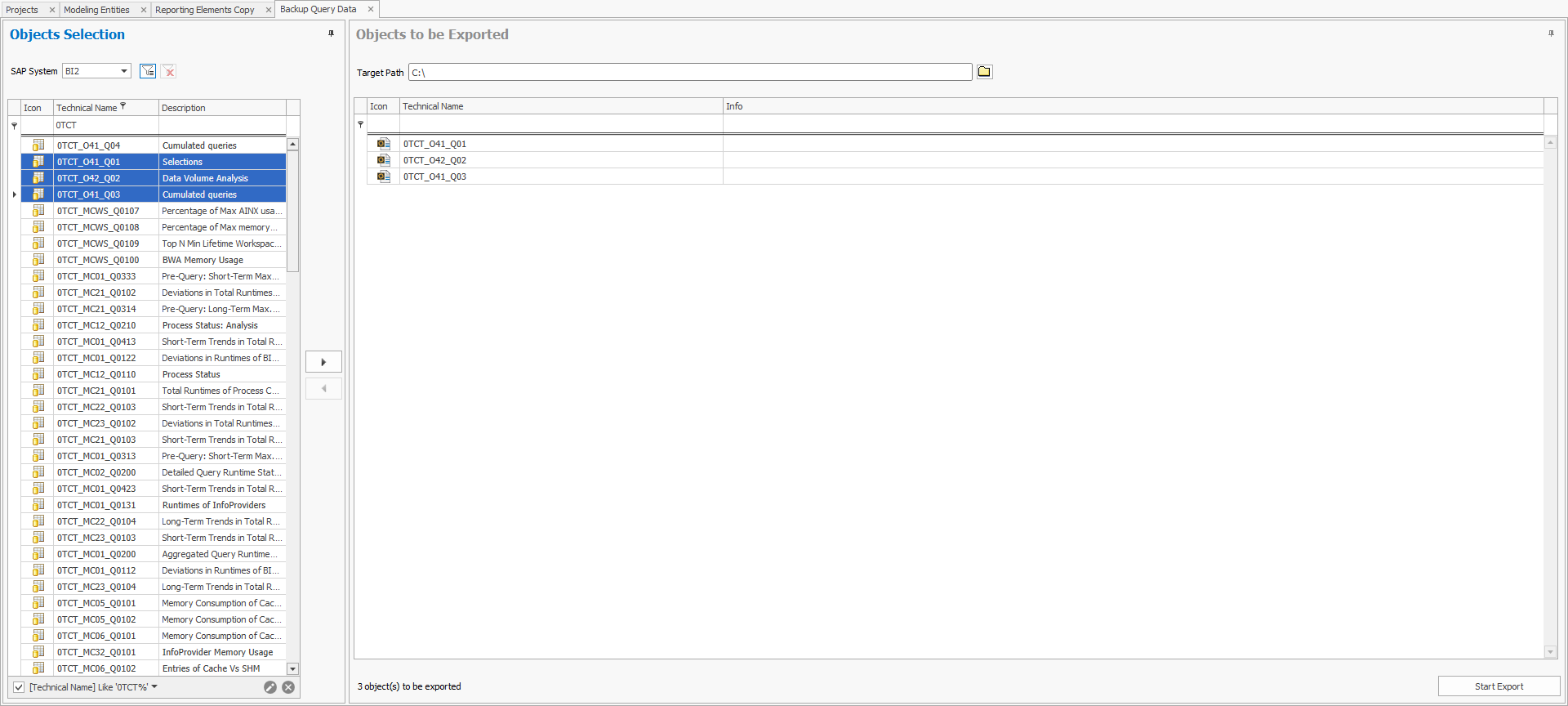Click the clear filter icon with red X
Screen dimensions: 1568x706
point(169,71)
